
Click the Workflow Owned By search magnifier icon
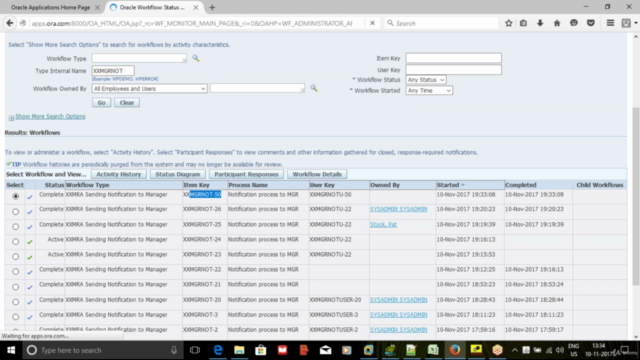[x=313, y=88]
